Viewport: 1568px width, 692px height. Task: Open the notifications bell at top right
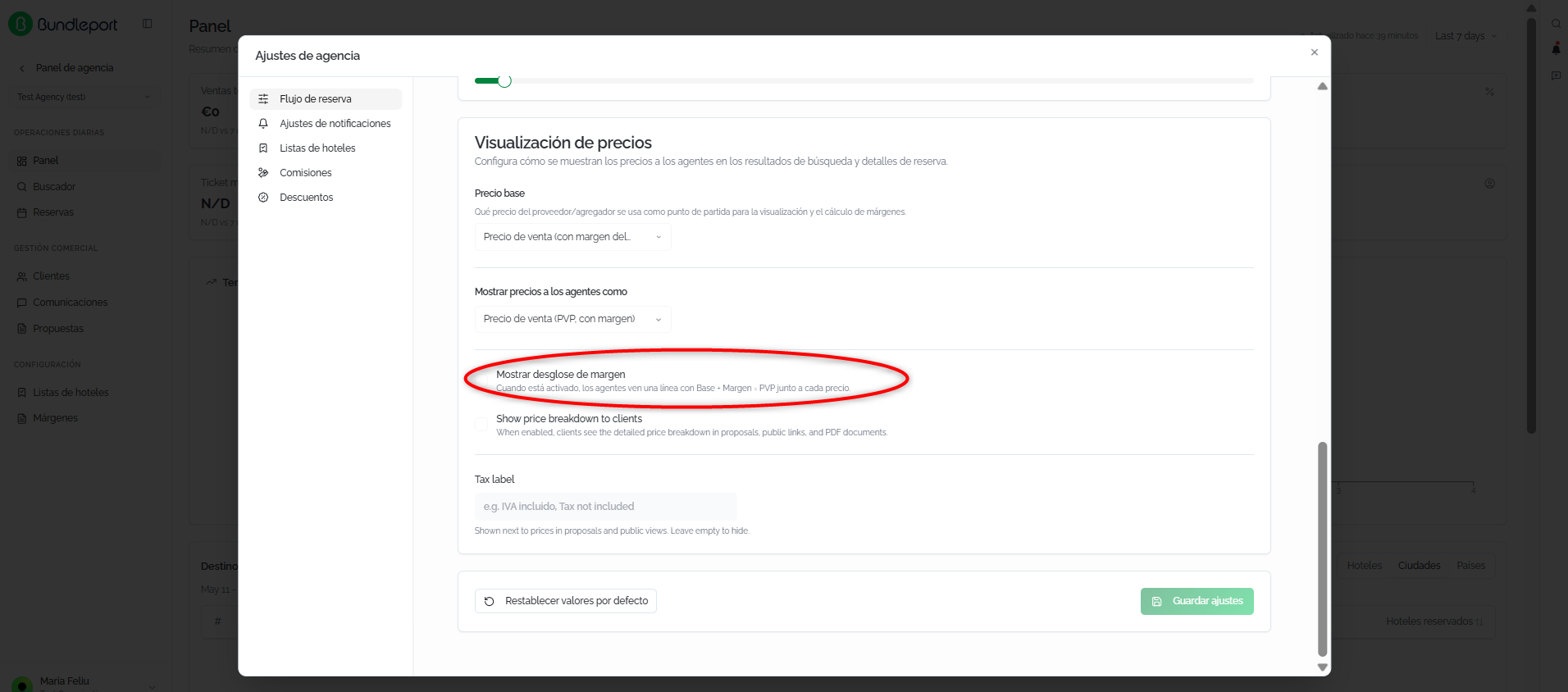click(x=1556, y=49)
